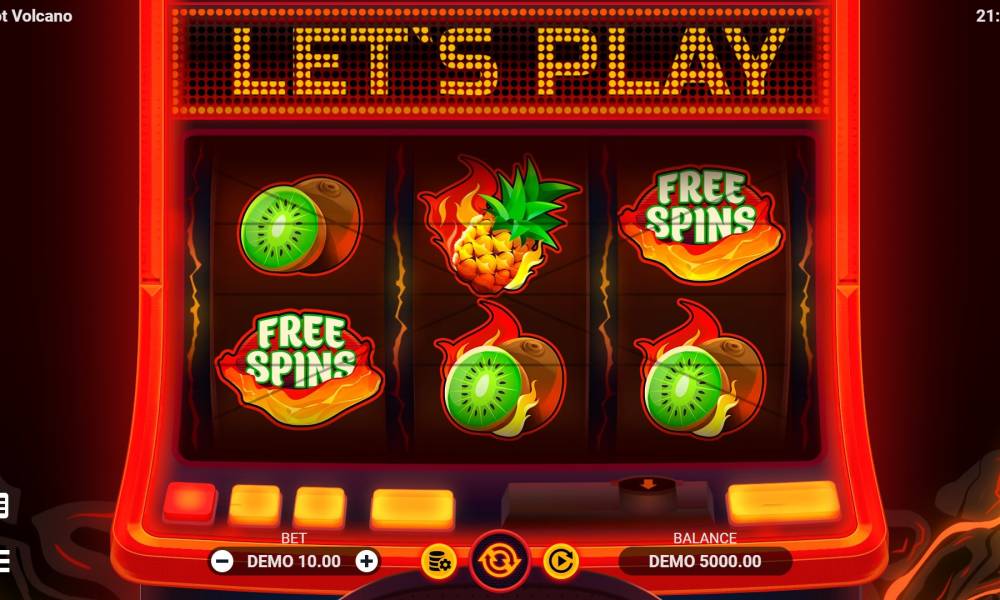The height and width of the screenshot is (600, 1000).
Task: Select the Free Spins symbol on the first reel
Action: tap(300, 368)
